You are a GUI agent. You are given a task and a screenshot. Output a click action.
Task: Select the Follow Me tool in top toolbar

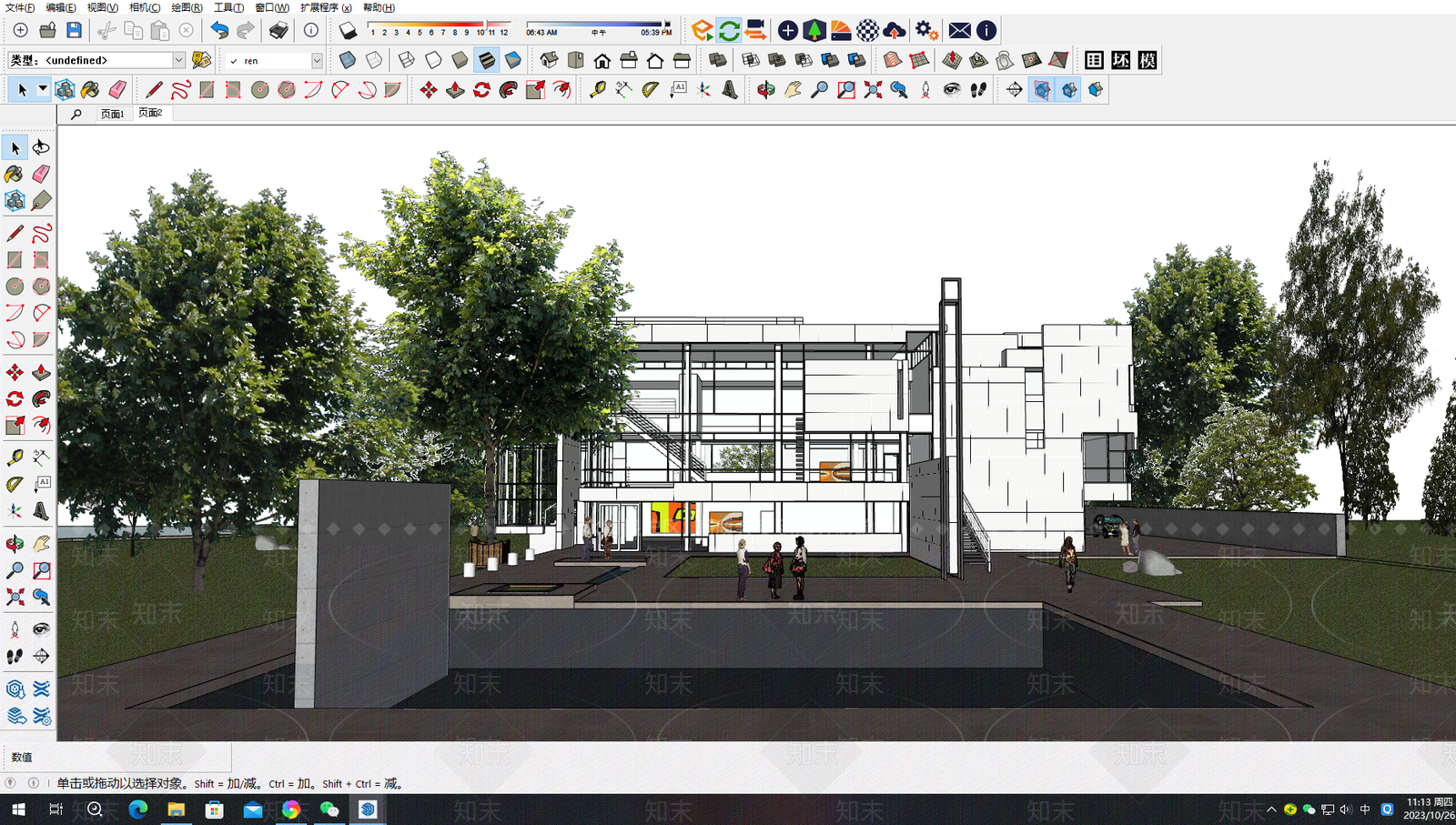pos(509,89)
